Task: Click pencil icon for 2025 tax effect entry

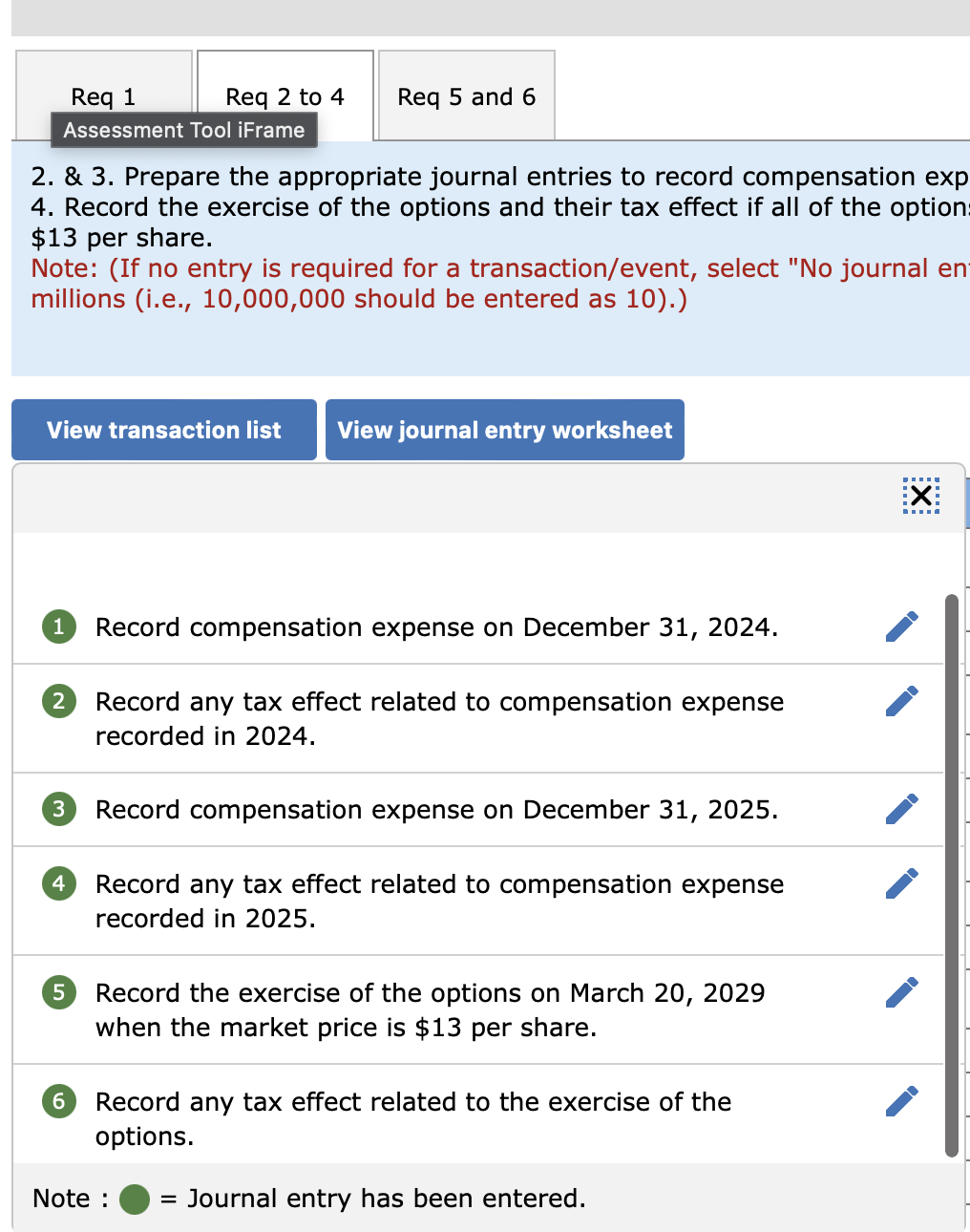Action: tap(902, 883)
